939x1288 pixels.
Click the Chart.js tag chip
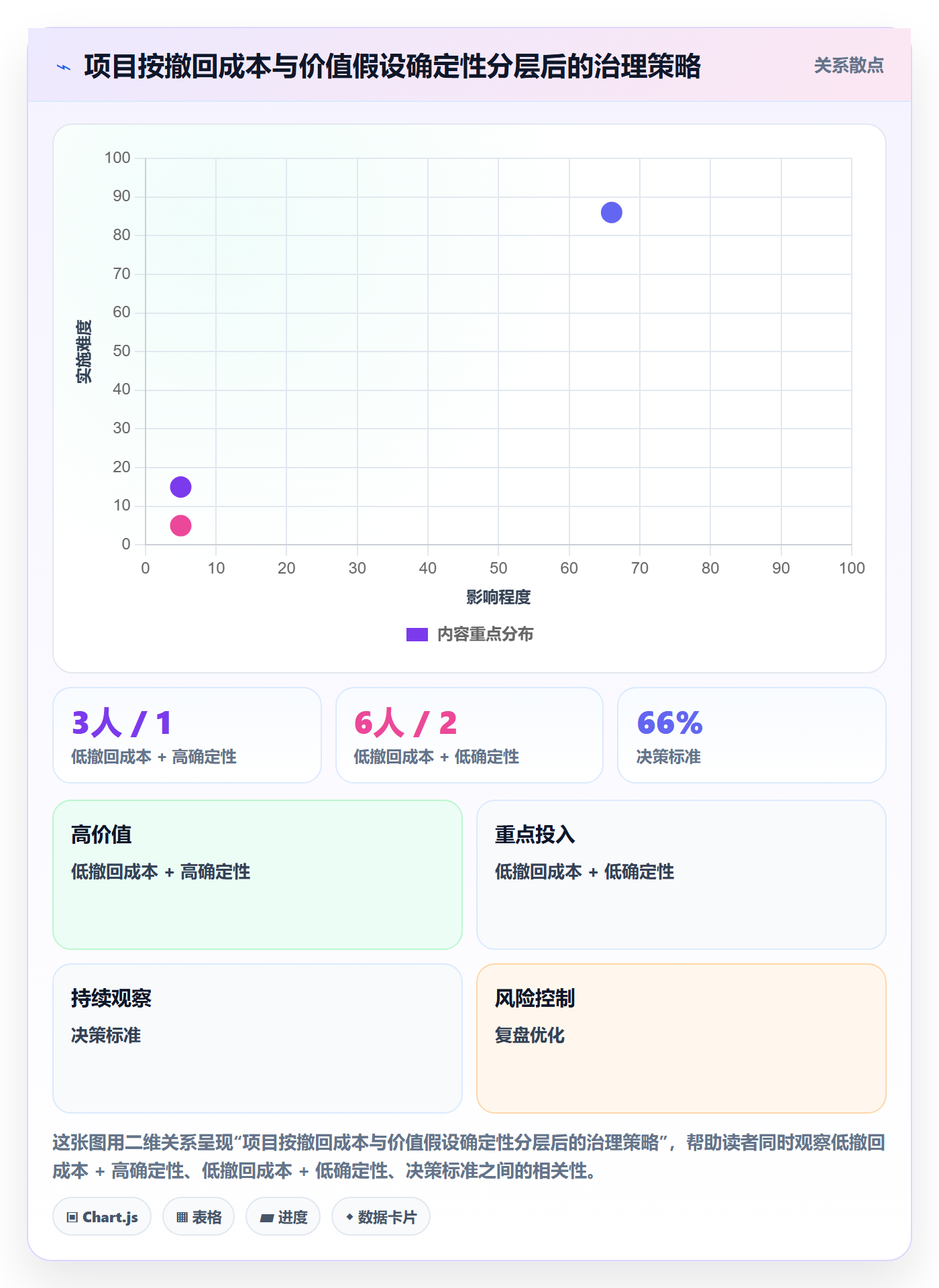pos(102,1217)
